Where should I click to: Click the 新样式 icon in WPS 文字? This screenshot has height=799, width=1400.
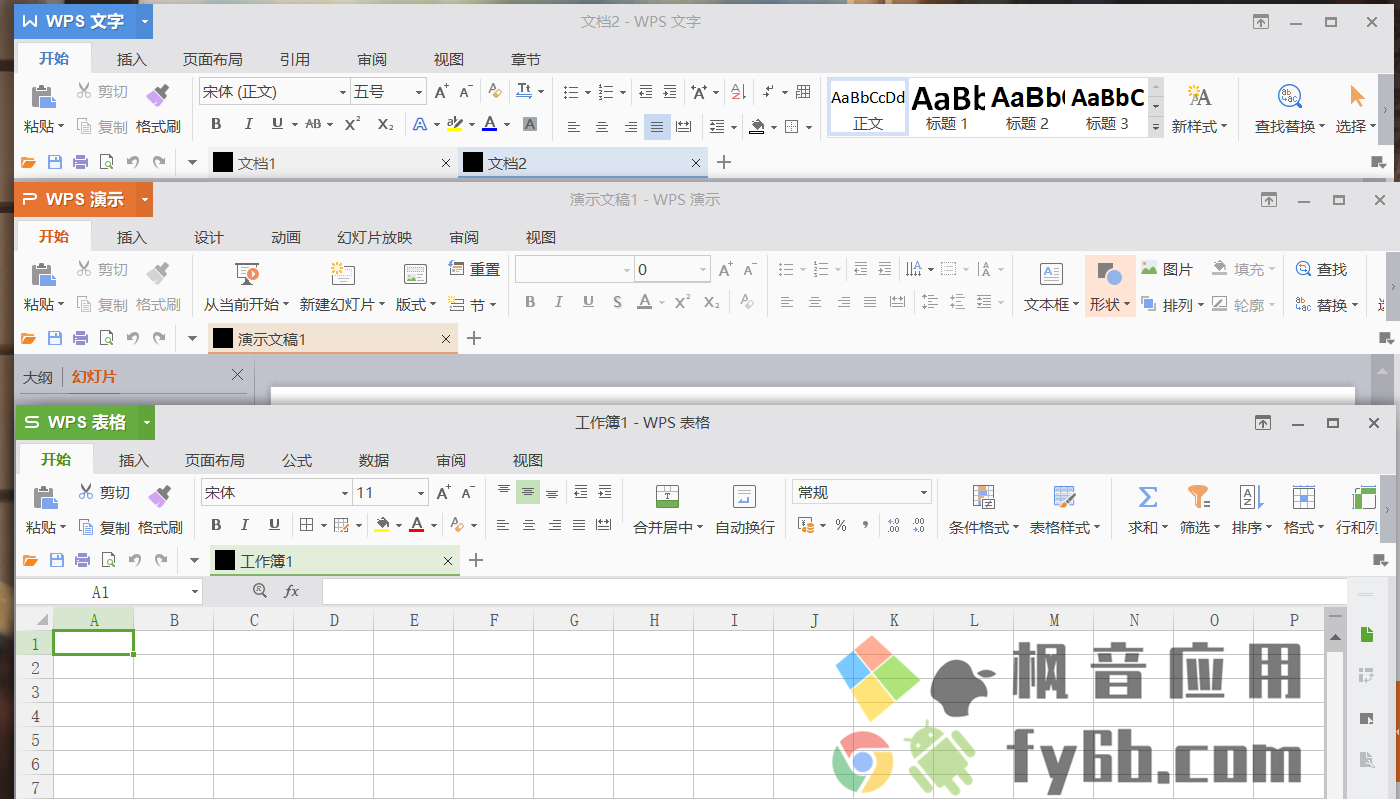(x=1199, y=97)
